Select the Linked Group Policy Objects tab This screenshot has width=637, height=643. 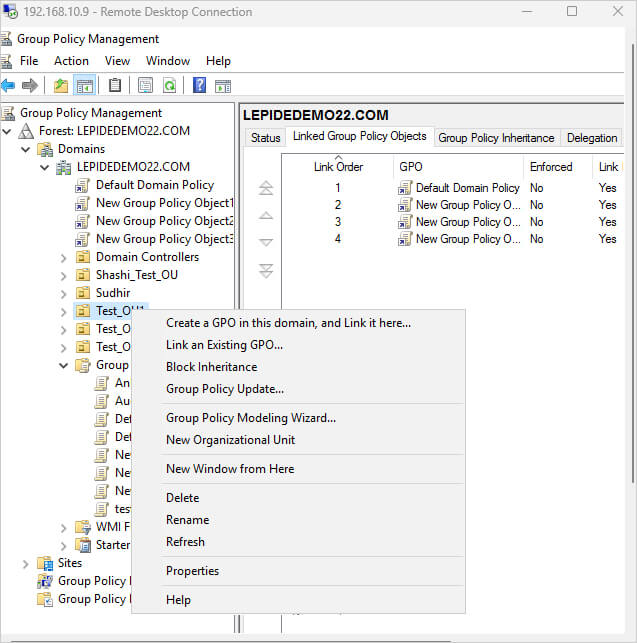pos(360,136)
